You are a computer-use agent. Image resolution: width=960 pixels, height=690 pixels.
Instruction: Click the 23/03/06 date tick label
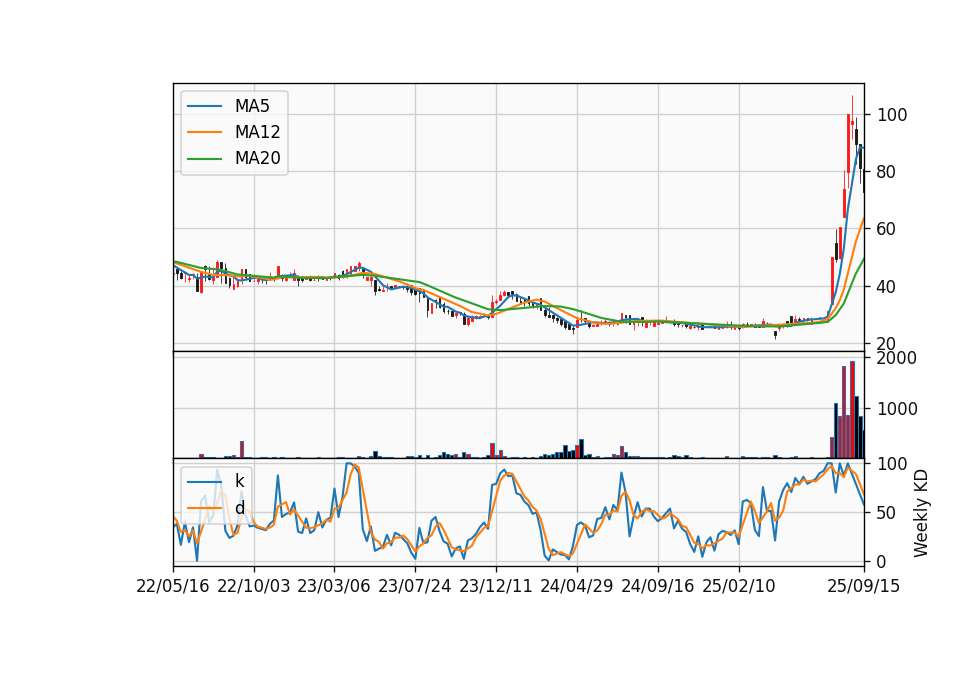(x=334, y=586)
